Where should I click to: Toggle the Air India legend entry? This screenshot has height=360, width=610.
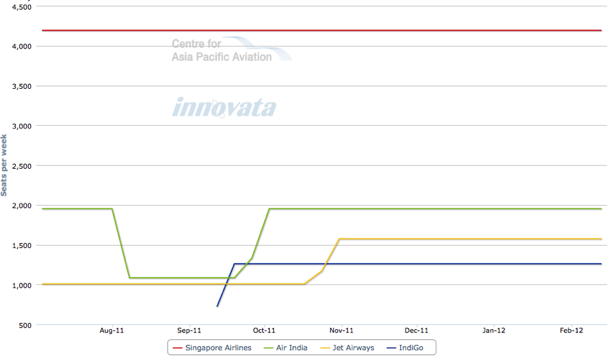click(286, 348)
